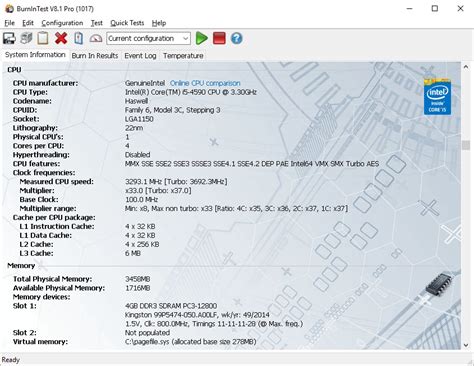
Task: Click the save results disk icon
Action: pyautogui.click(x=9, y=38)
